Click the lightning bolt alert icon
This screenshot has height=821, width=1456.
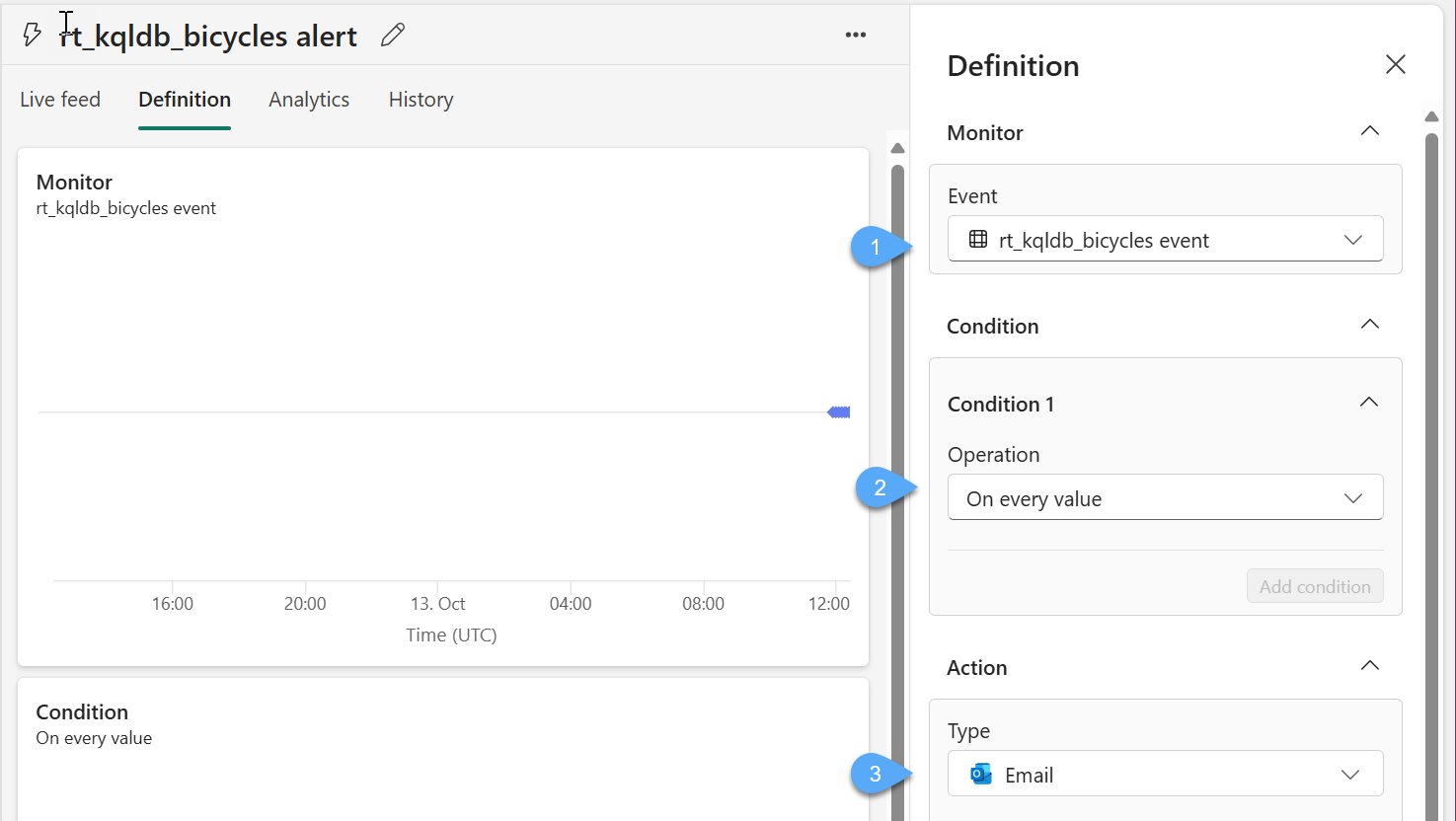pos(32,36)
